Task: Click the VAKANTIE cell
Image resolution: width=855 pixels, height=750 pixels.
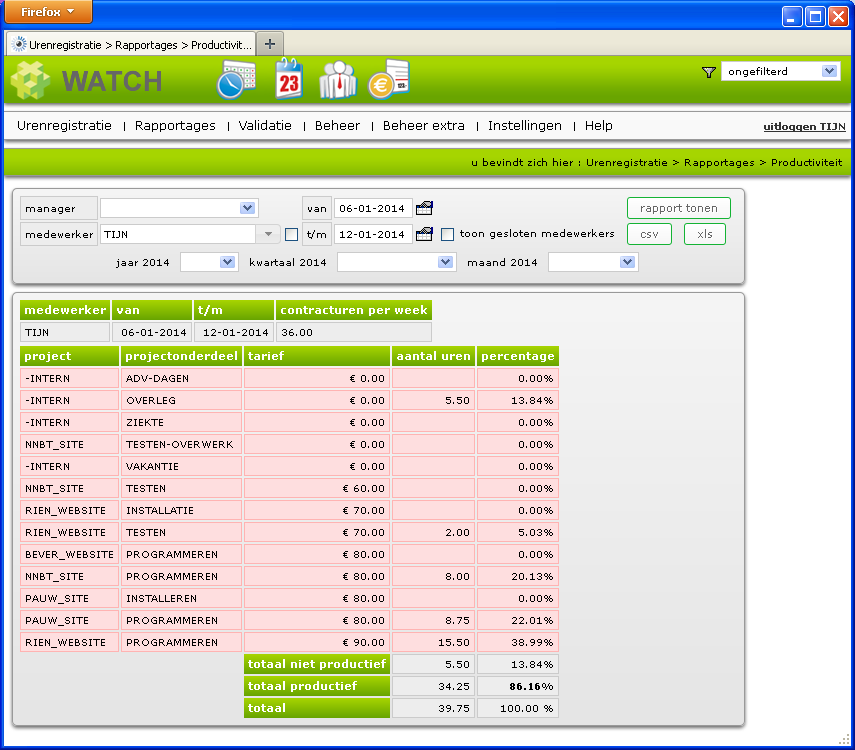Action: 181,466
